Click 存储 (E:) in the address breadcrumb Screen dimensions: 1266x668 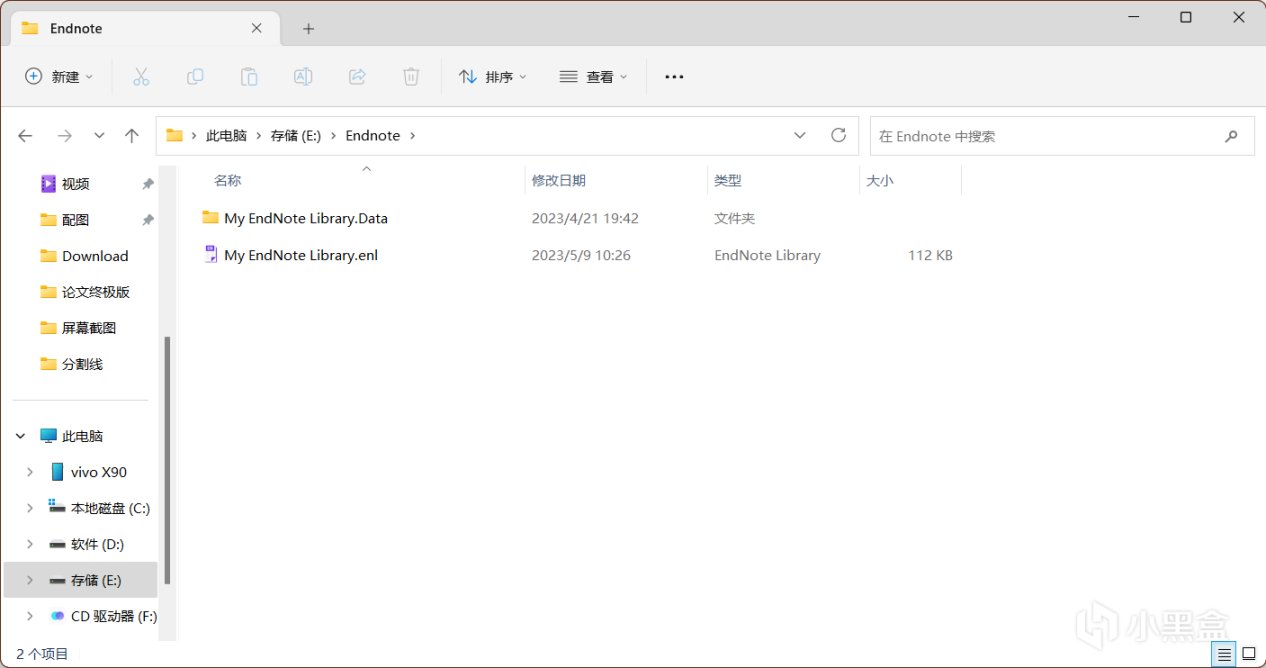[296, 136]
